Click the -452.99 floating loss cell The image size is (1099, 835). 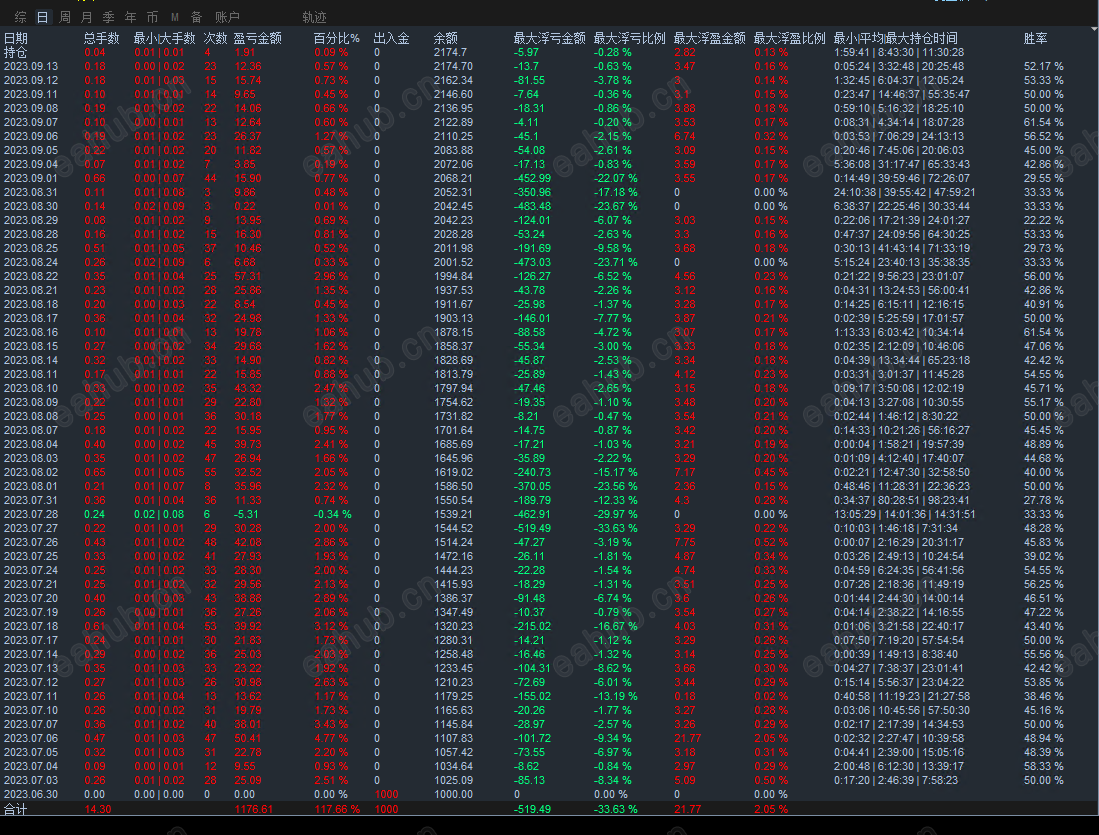tap(533, 179)
